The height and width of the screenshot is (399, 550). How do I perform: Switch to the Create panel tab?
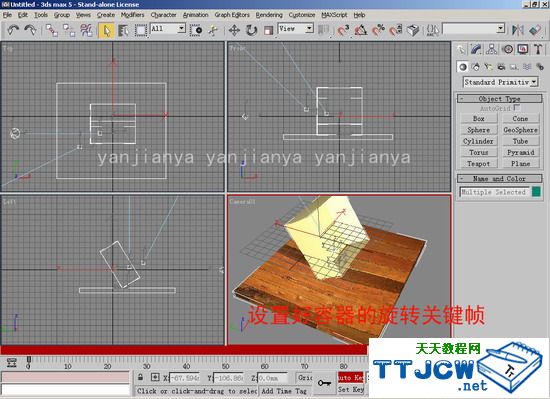pos(461,49)
